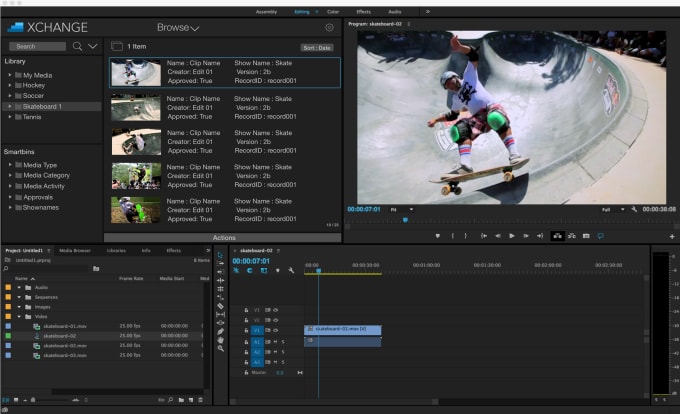Image resolution: width=680 pixels, height=414 pixels.
Task: Toggle visibility eye of track V3
Action: [x=276, y=310]
